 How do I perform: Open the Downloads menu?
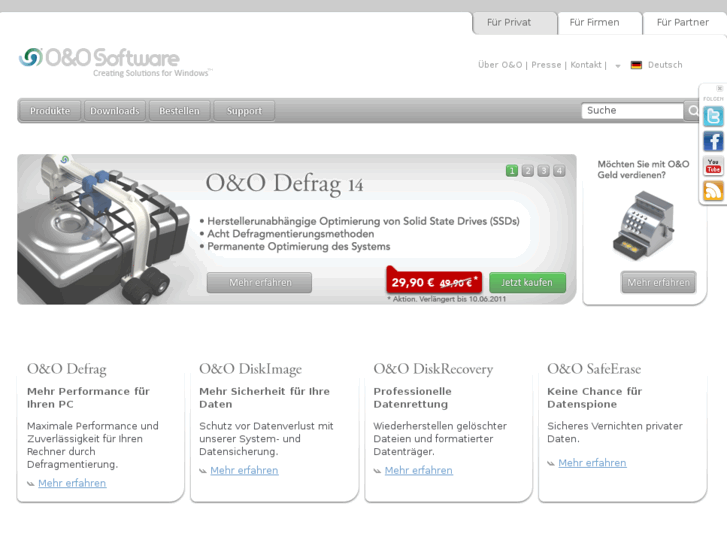(115, 111)
